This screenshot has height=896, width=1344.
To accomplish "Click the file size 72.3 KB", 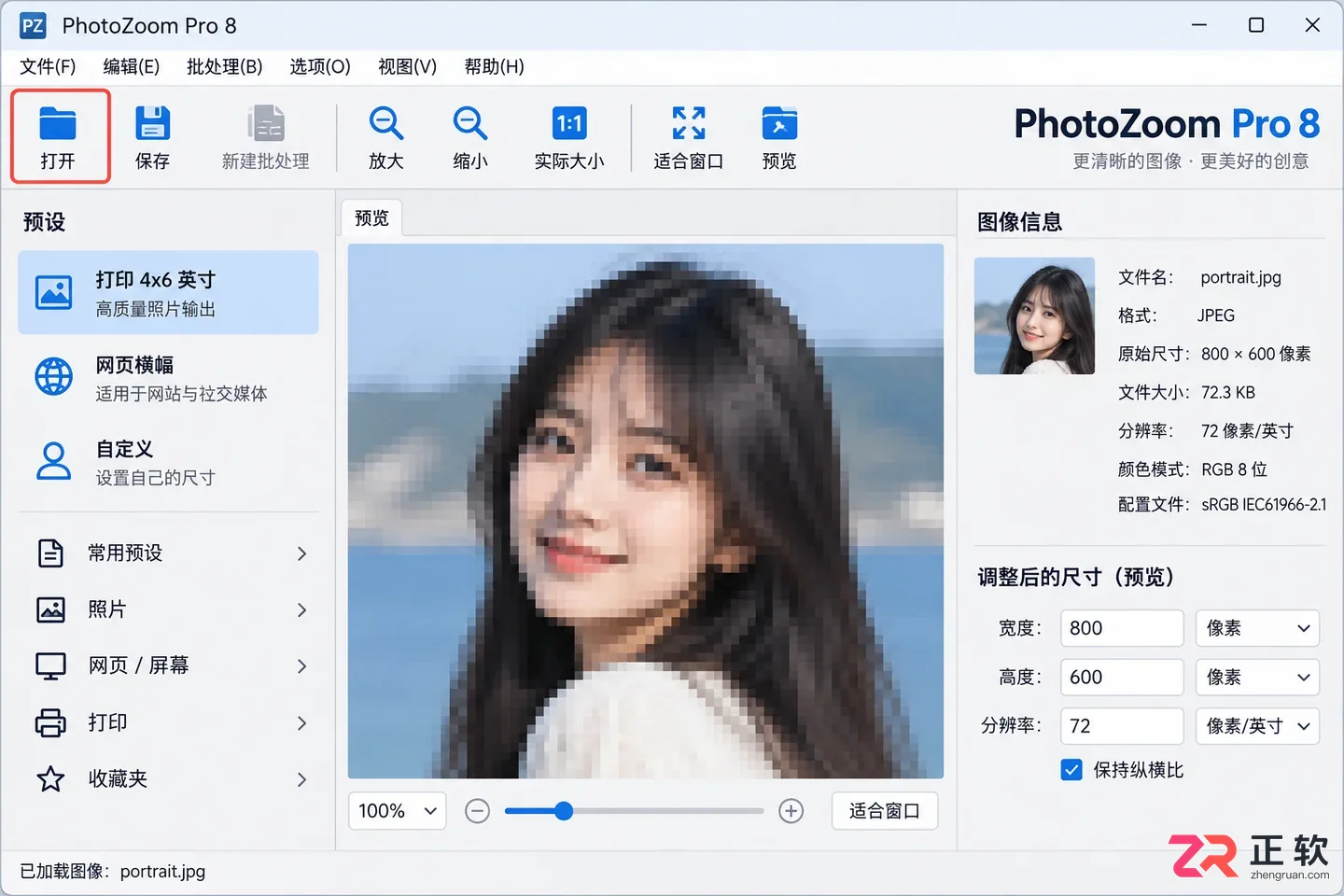I will click(x=1228, y=392).
